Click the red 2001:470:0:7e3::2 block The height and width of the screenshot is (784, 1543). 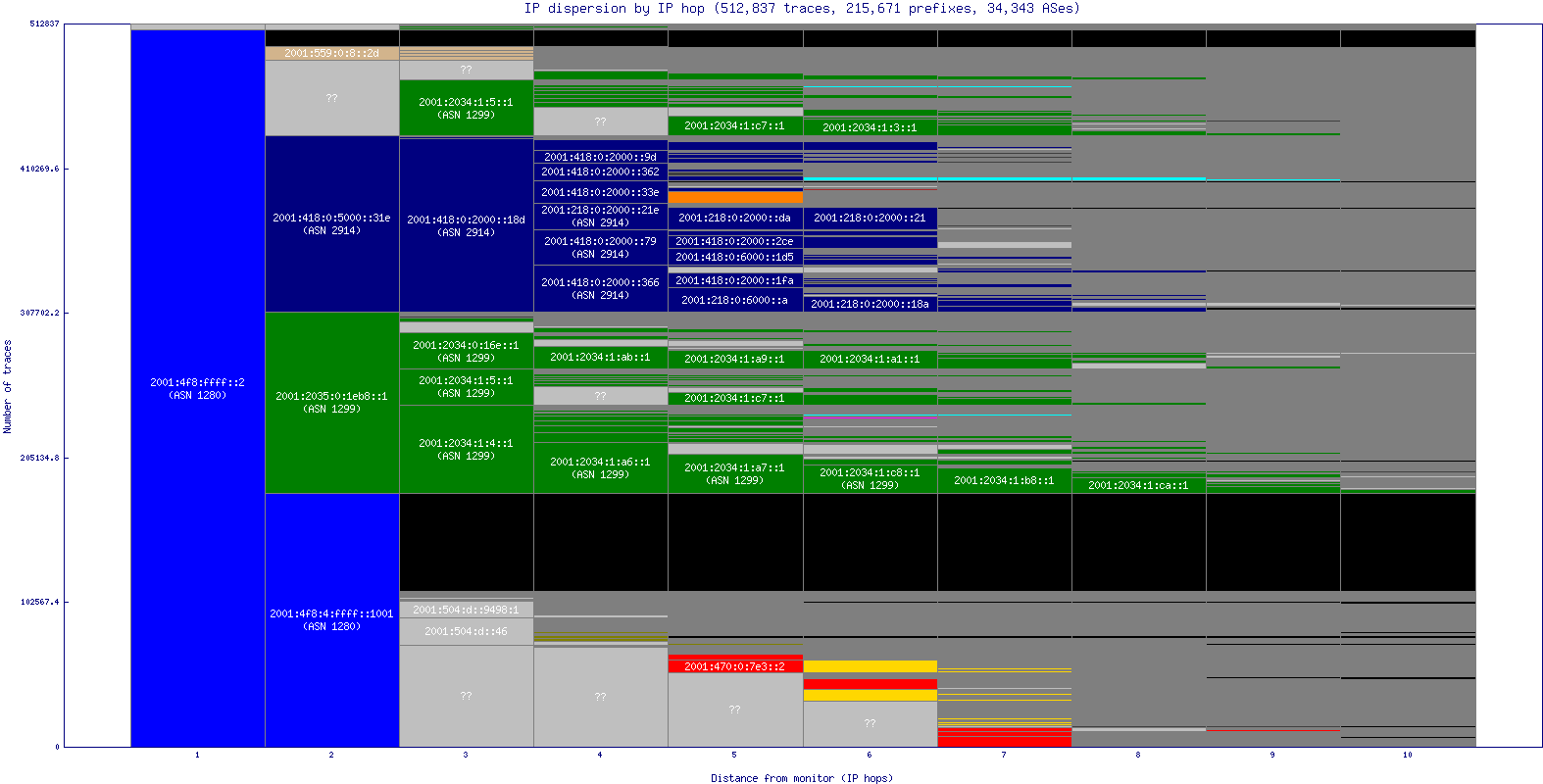pyautogui.click(x=734, y=665)
